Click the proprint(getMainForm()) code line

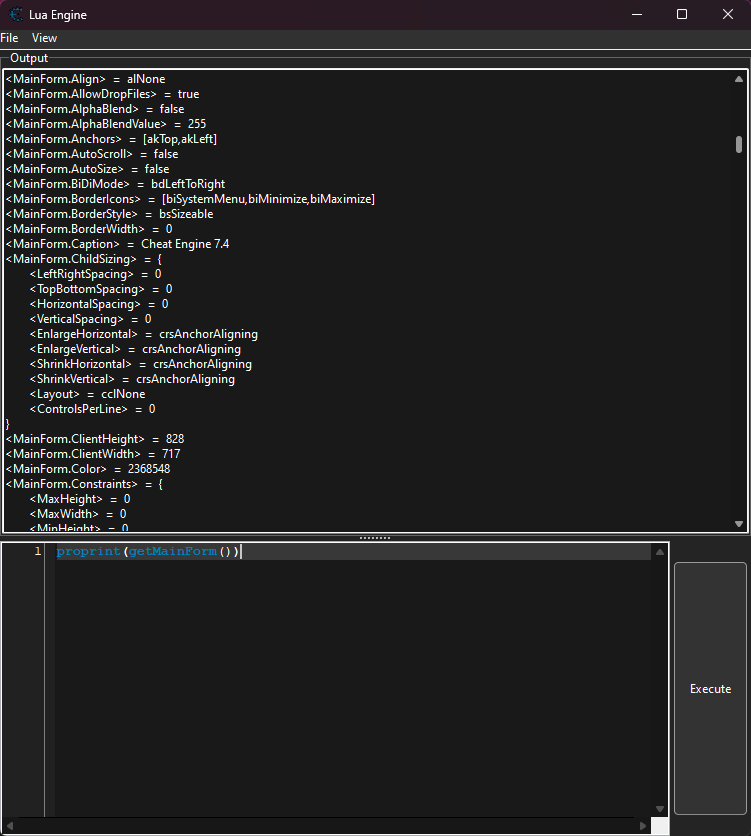coord(148,551)
